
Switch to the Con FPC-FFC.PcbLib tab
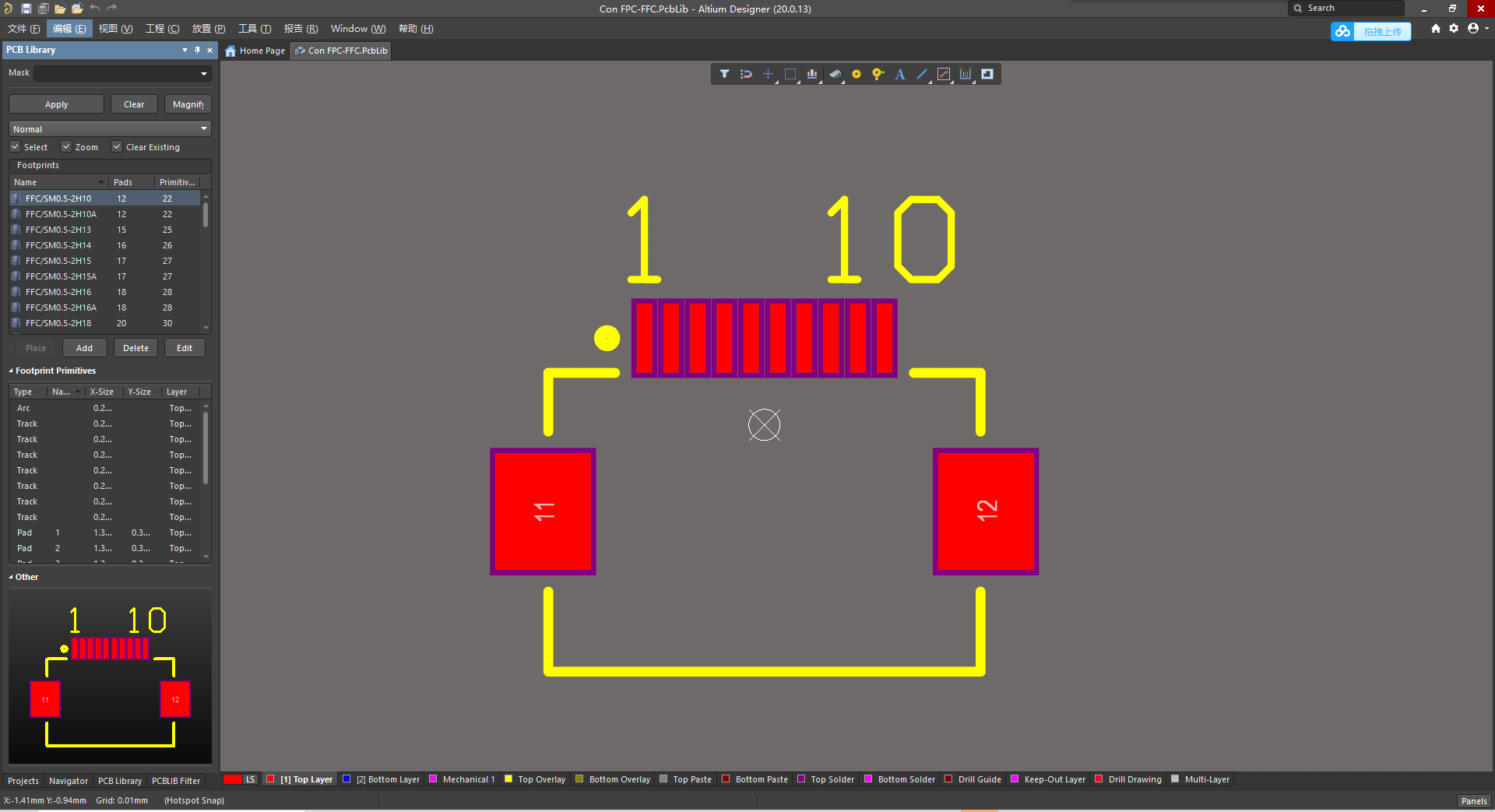tap(341, 51)
